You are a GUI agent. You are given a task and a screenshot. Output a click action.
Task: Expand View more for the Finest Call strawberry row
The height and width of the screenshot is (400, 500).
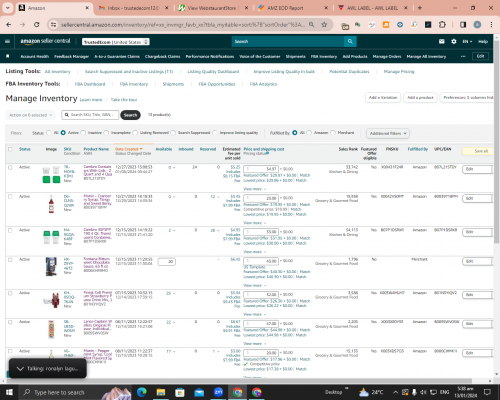pos(254,314)
